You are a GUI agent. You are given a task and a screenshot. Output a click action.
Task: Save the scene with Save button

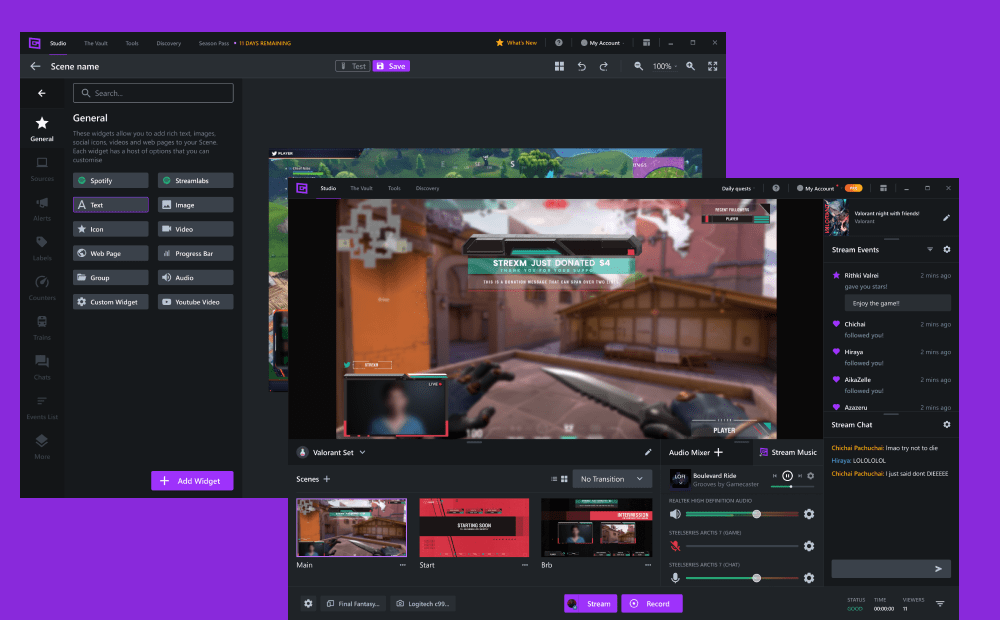pos(391,66)
